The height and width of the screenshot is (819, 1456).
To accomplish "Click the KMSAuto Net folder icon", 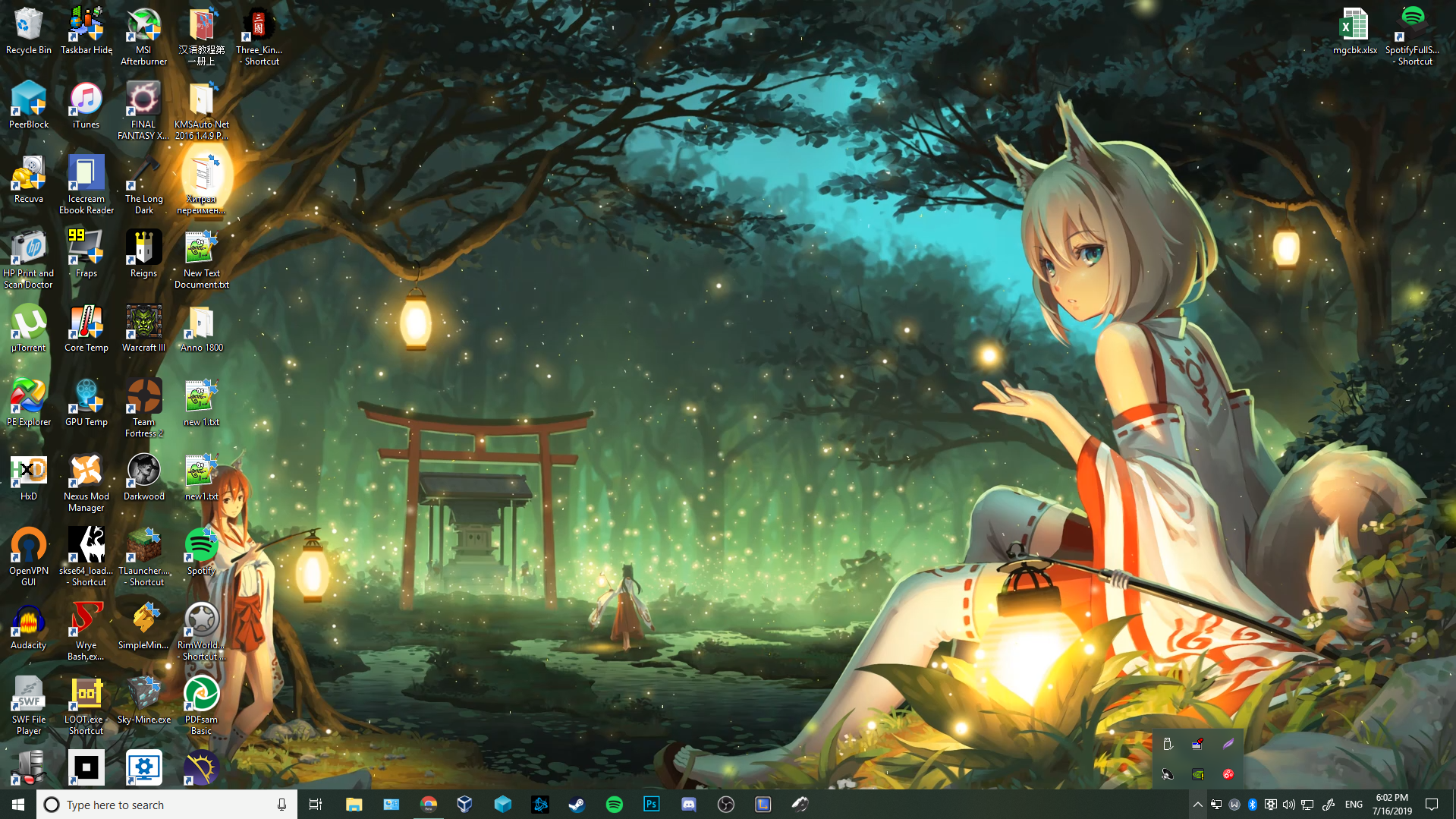I will (201, 111).
